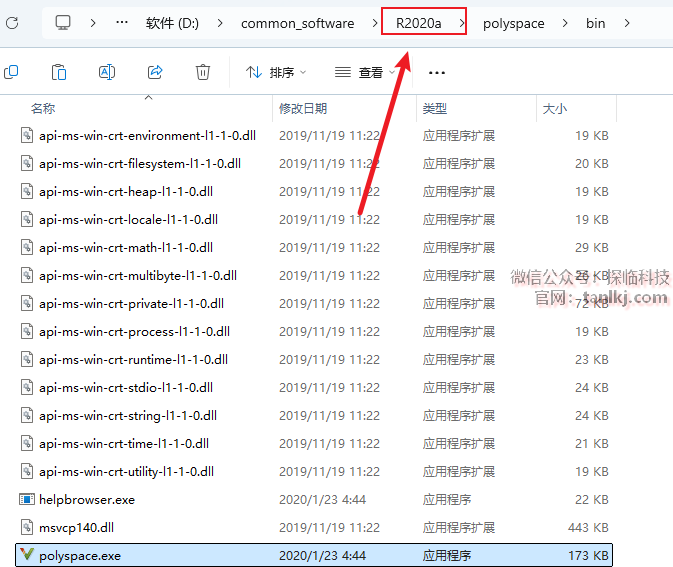Select api-ms-win-crt-runtime-l1-1-0.dll

133,359
